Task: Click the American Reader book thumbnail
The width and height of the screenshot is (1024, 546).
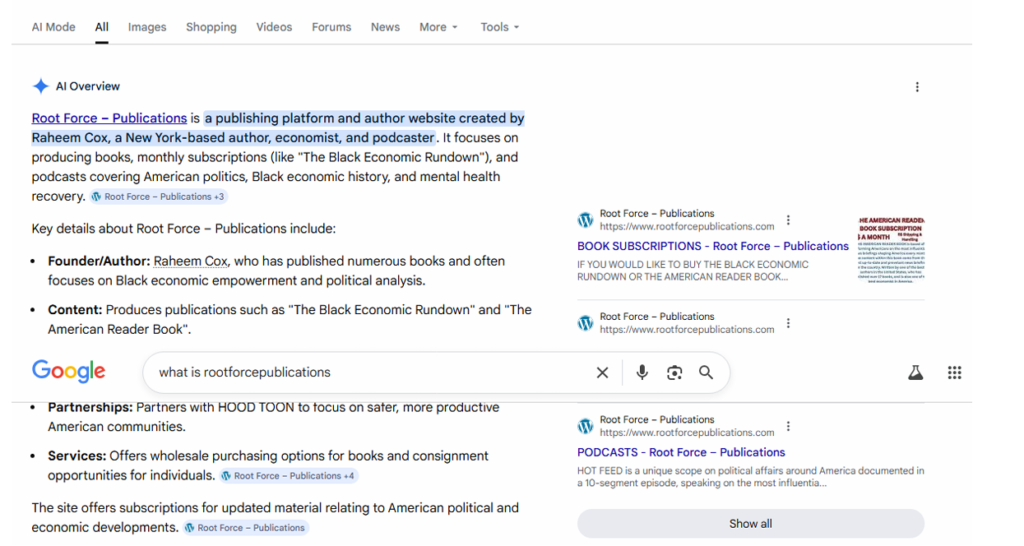Action: click(891, 250)
